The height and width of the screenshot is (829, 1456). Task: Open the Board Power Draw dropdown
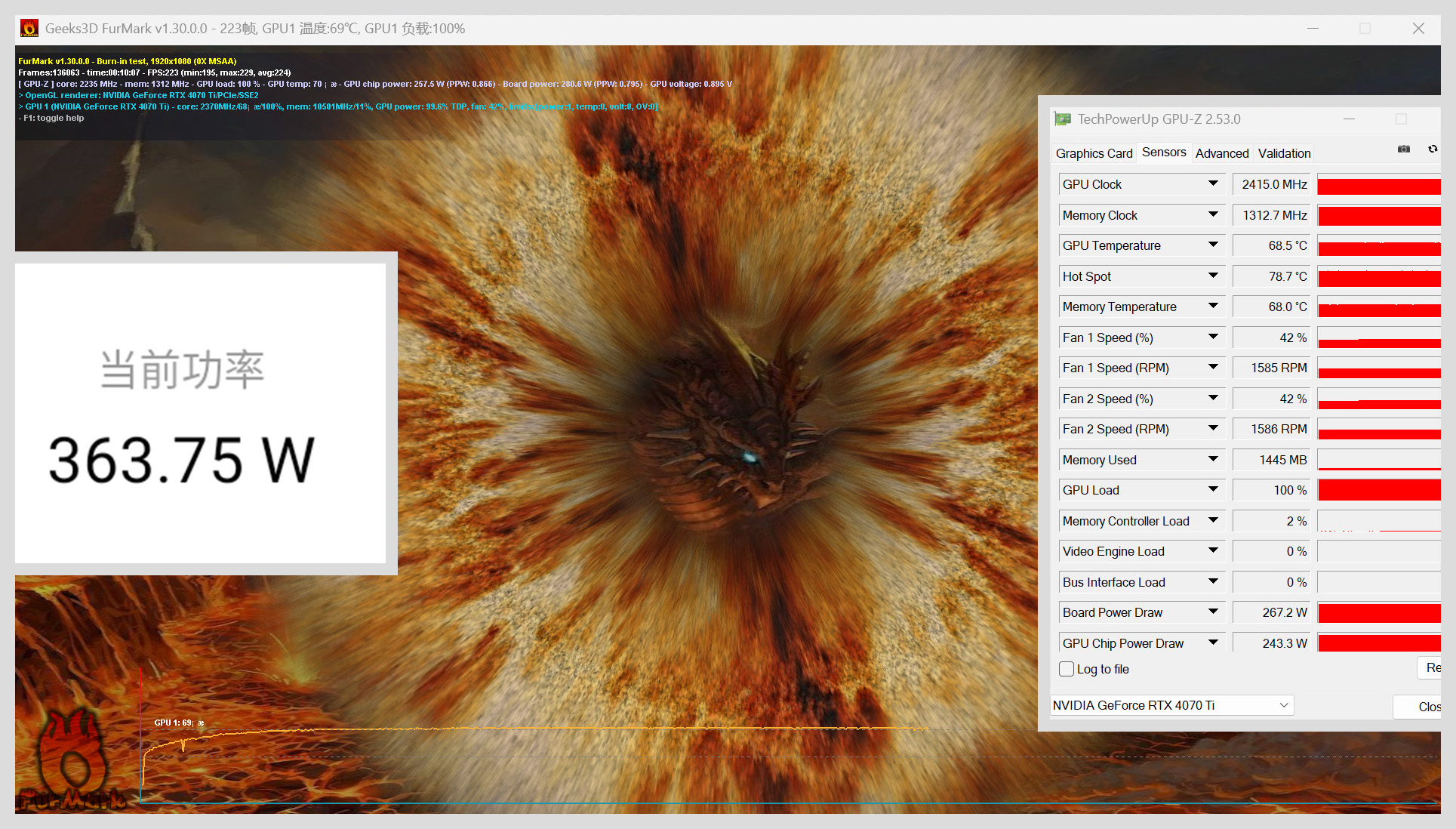pyautogui.click(x=1213, y=612)
